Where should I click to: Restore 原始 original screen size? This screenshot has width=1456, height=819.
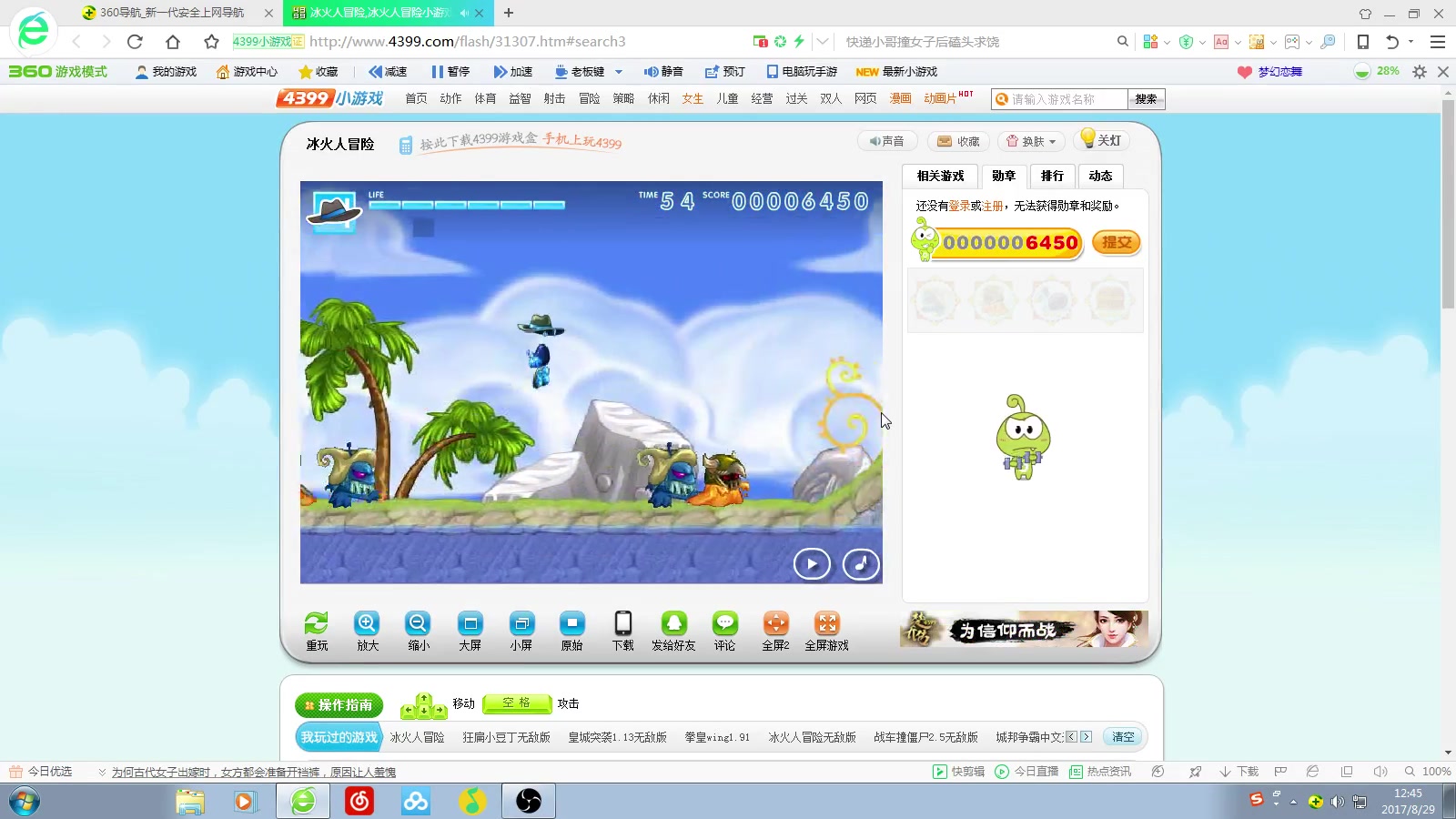[571, 631]
